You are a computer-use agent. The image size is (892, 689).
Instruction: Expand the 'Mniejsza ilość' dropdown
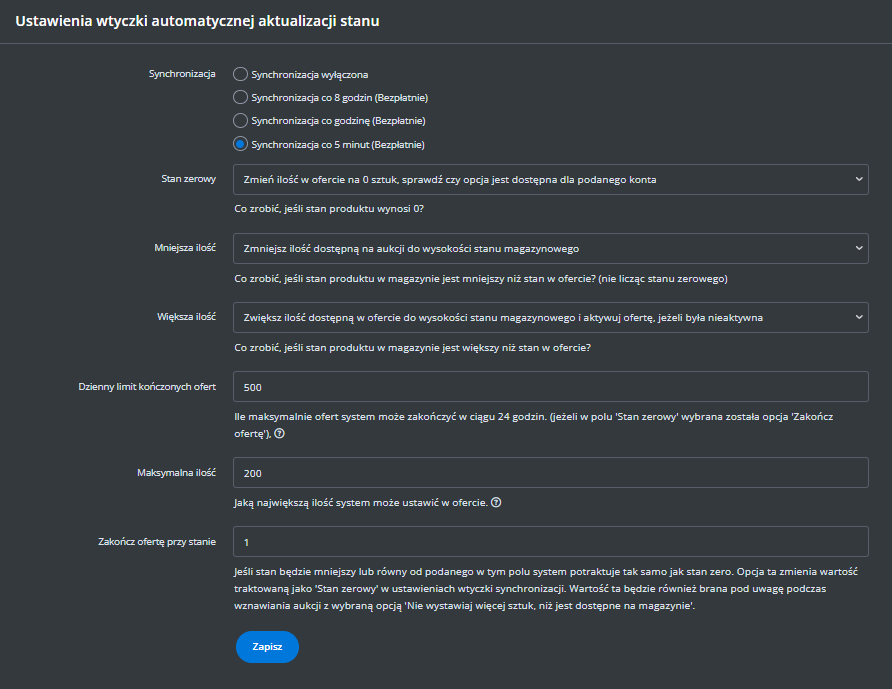(x=550, y=248)
